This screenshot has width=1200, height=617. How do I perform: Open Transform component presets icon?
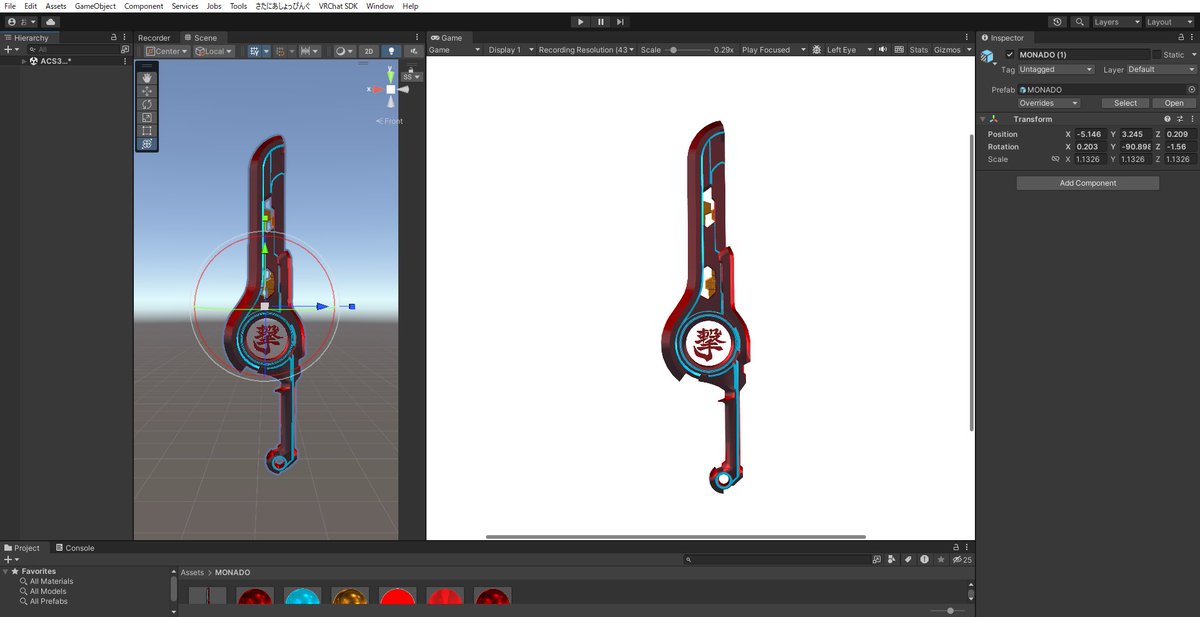[x=1180, y=119]
